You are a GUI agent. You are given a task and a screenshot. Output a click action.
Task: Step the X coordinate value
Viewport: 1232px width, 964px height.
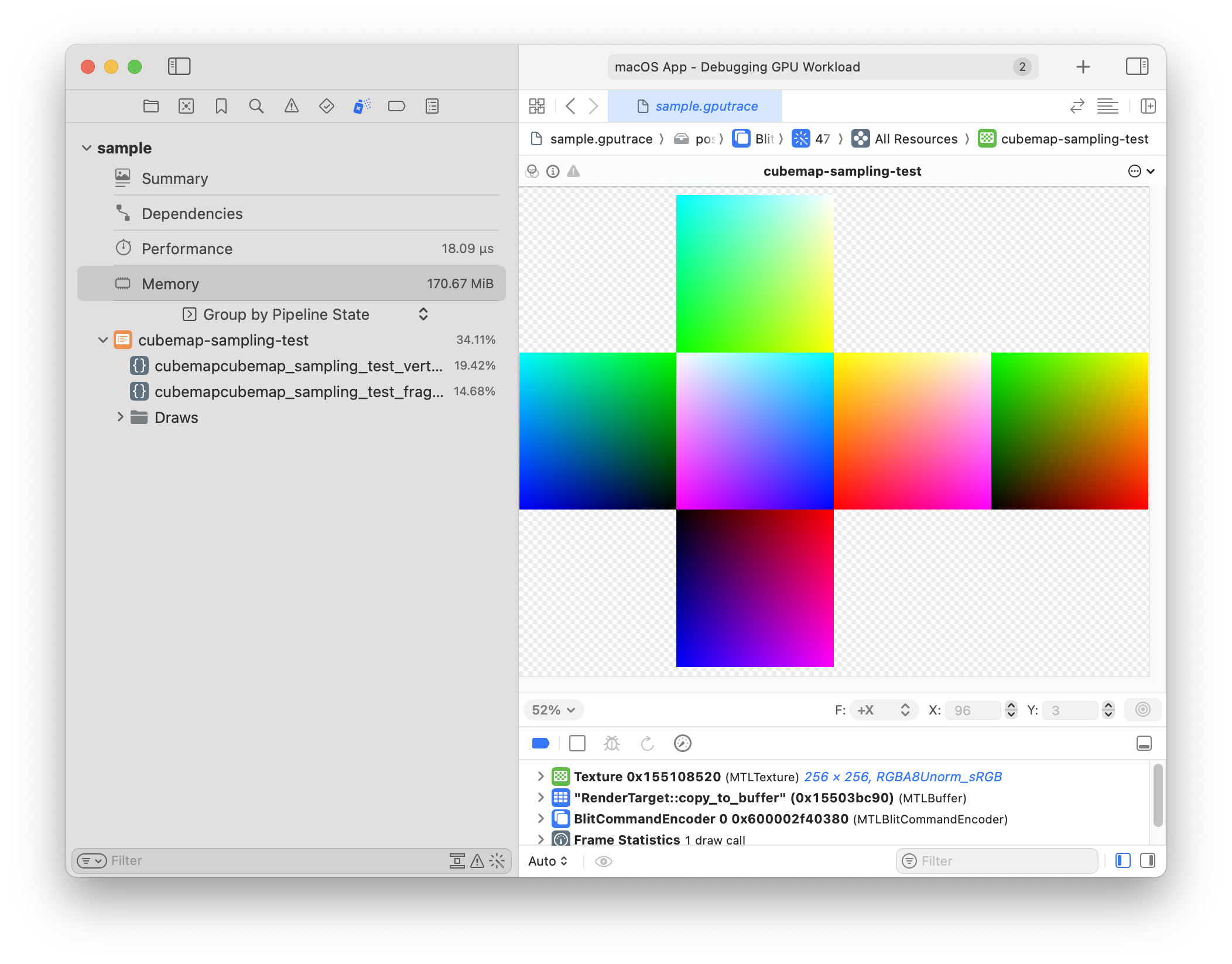coord(1011,710)
